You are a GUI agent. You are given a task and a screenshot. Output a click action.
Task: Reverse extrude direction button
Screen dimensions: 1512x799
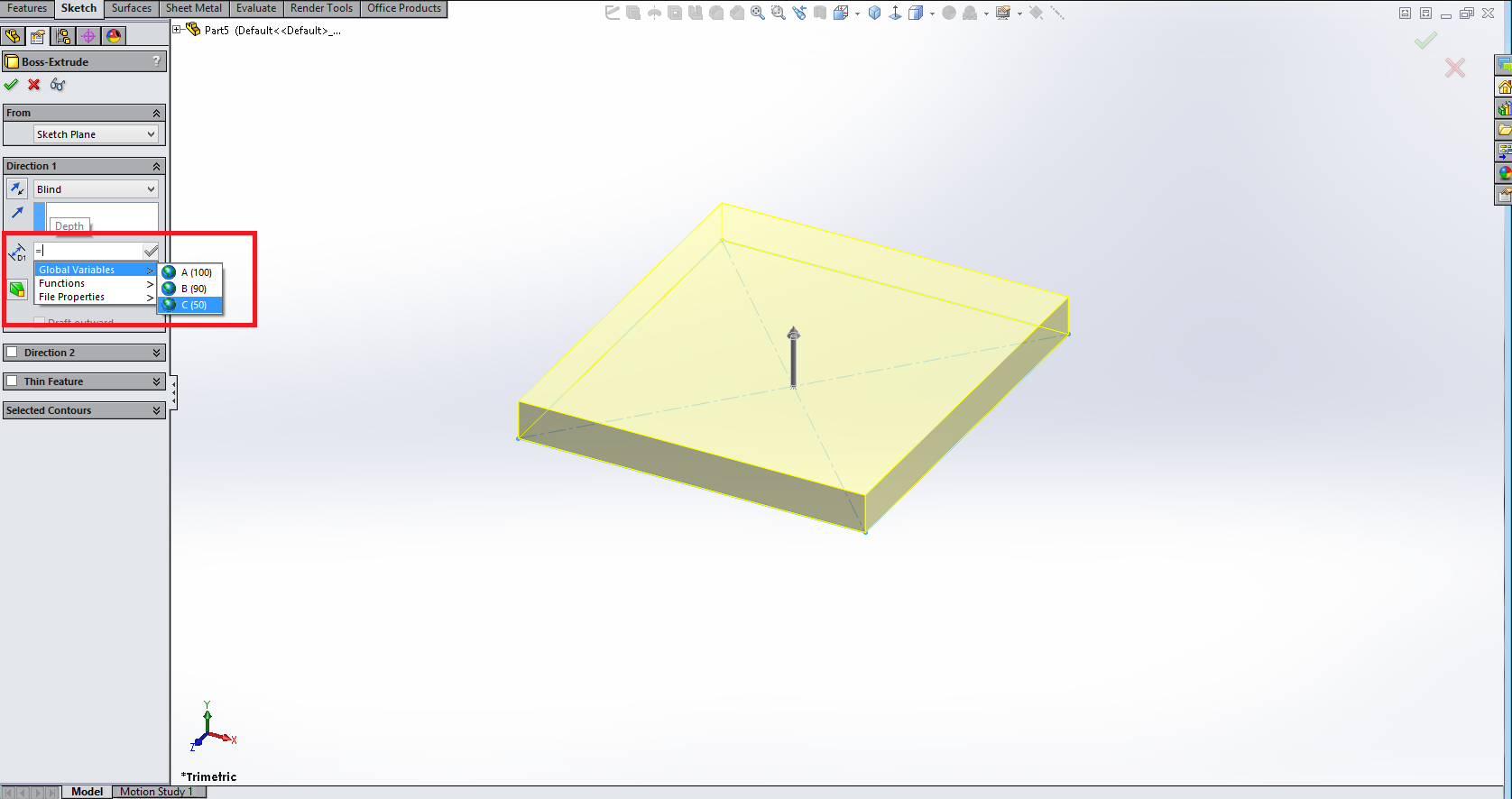(17, 188)
